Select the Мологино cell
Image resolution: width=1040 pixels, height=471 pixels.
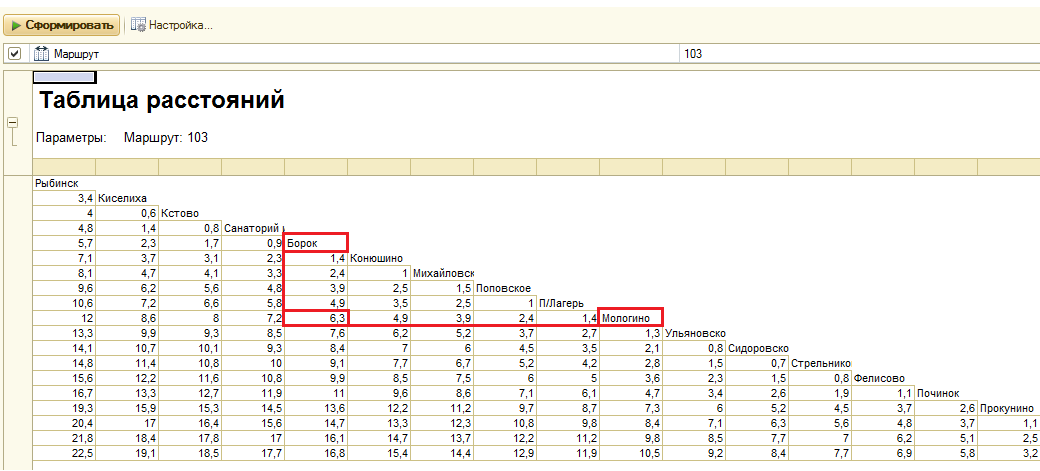(631, 318)
